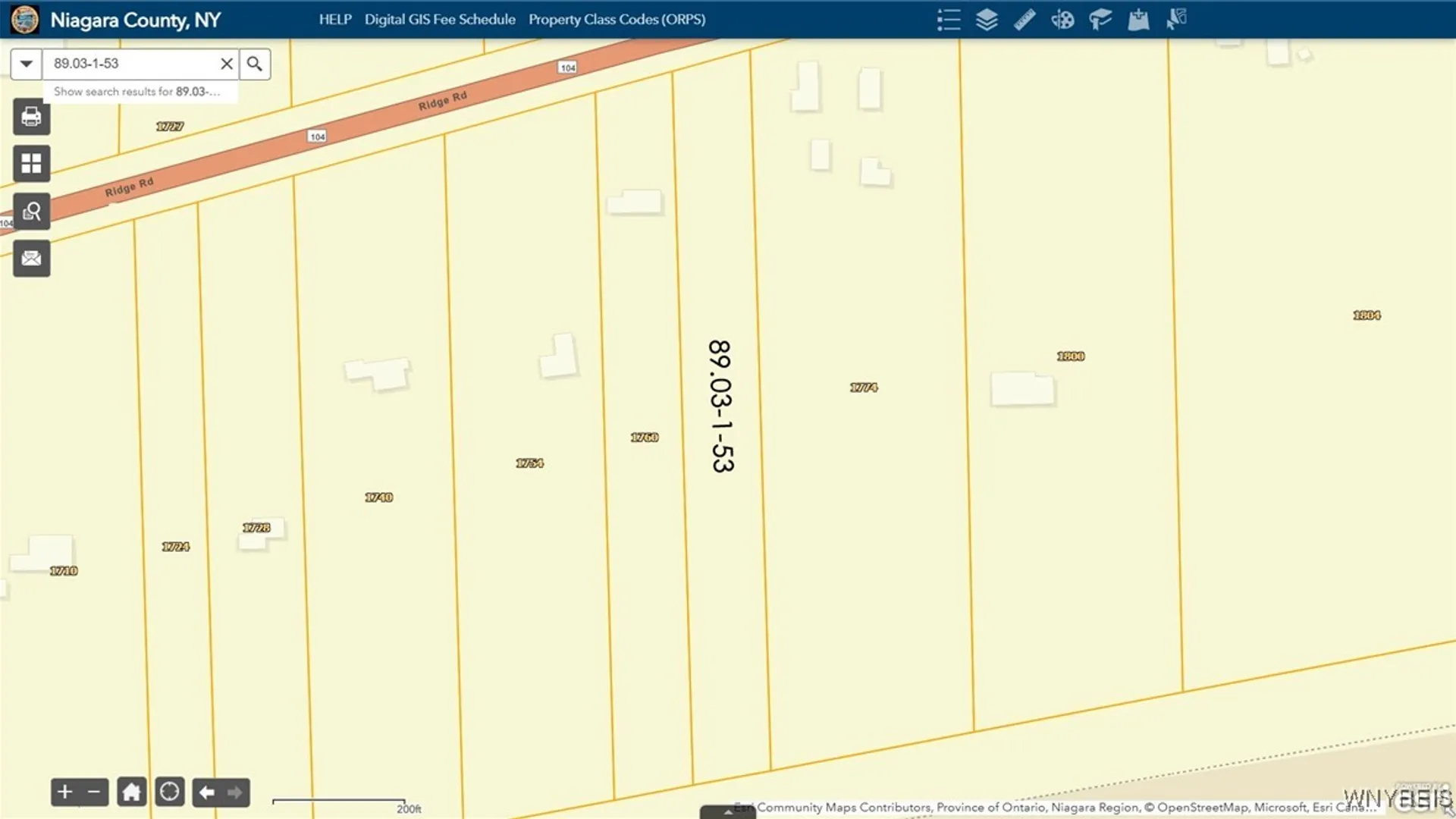Open the Basemap Gallery grid icon
Screen dimensions: 1456x819
31,164
